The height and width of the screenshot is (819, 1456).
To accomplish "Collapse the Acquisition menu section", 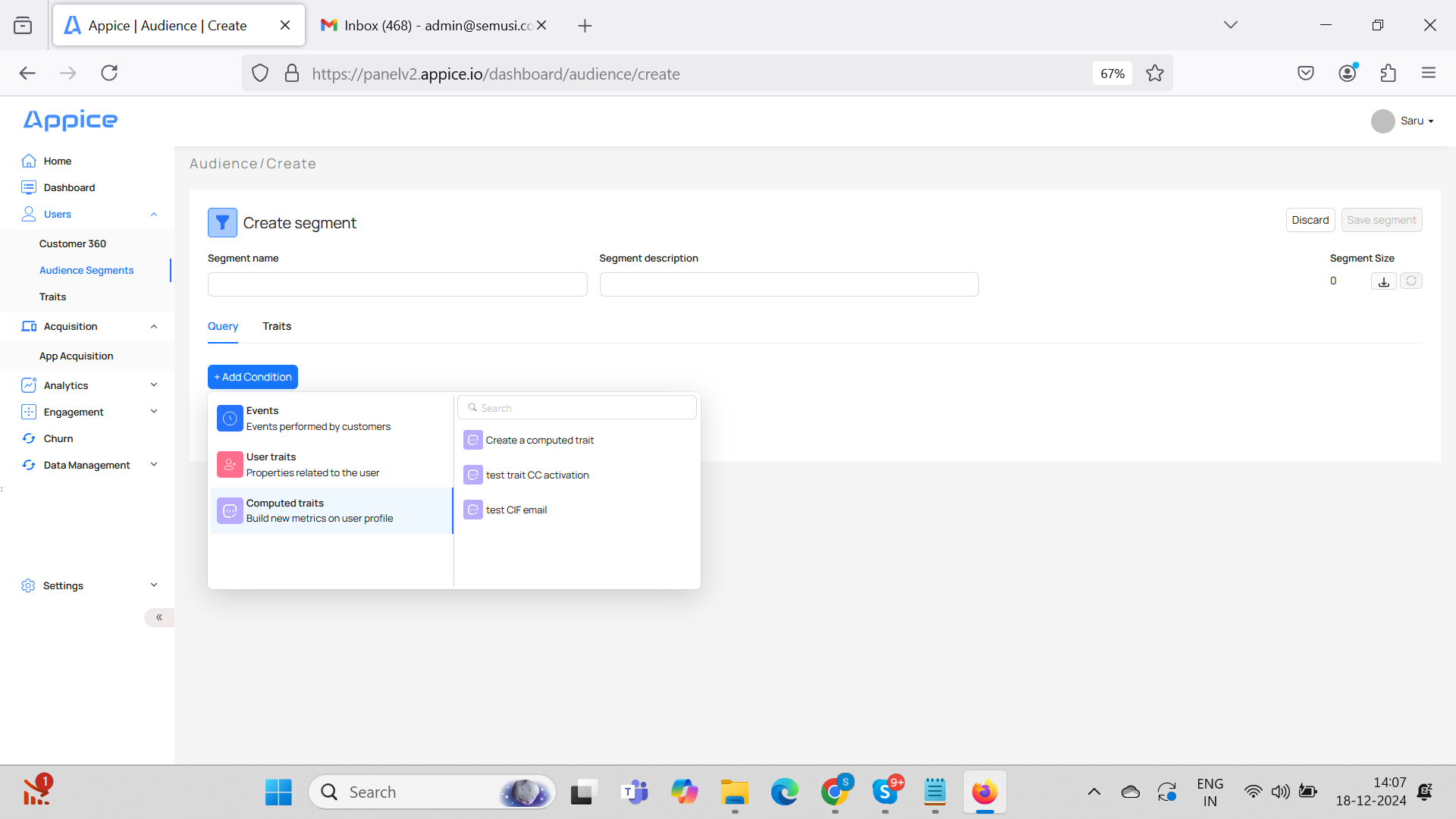I will click(x=154, y=327).
